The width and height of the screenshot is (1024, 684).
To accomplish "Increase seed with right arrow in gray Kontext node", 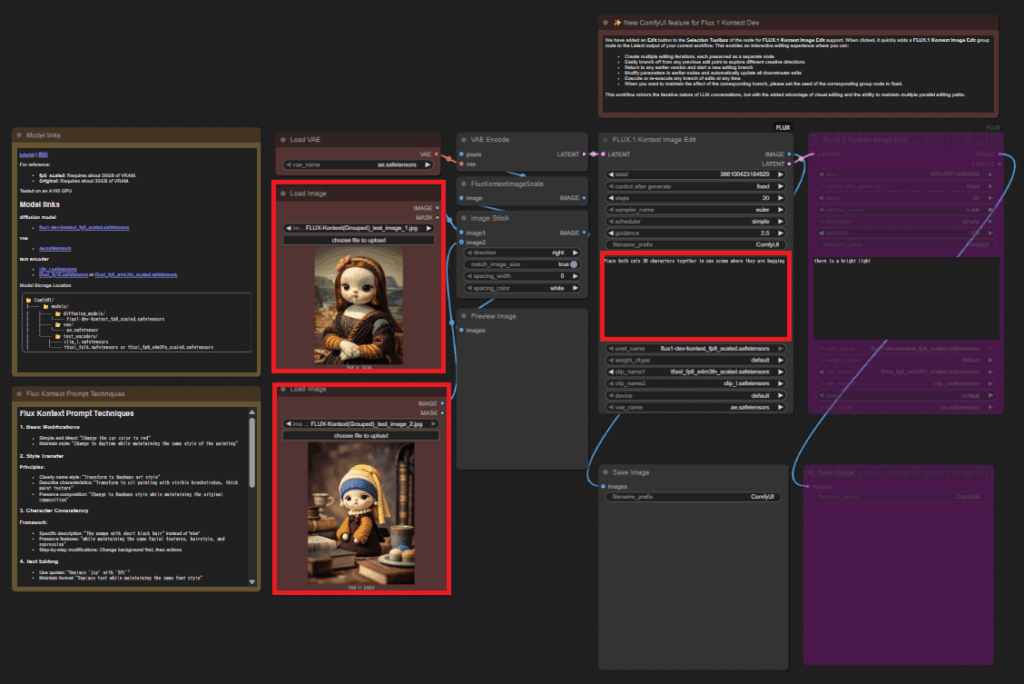I will 780,174.
